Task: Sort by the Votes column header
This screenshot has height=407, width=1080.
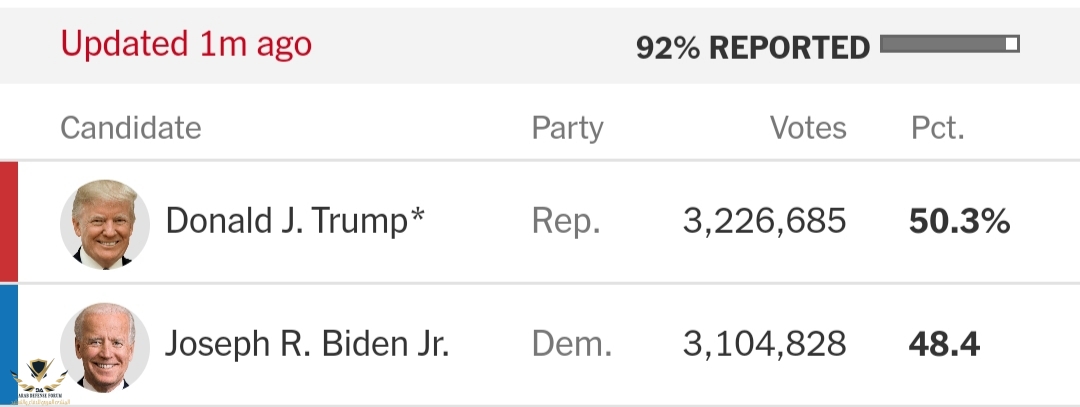Action: [x=807, y=128]
